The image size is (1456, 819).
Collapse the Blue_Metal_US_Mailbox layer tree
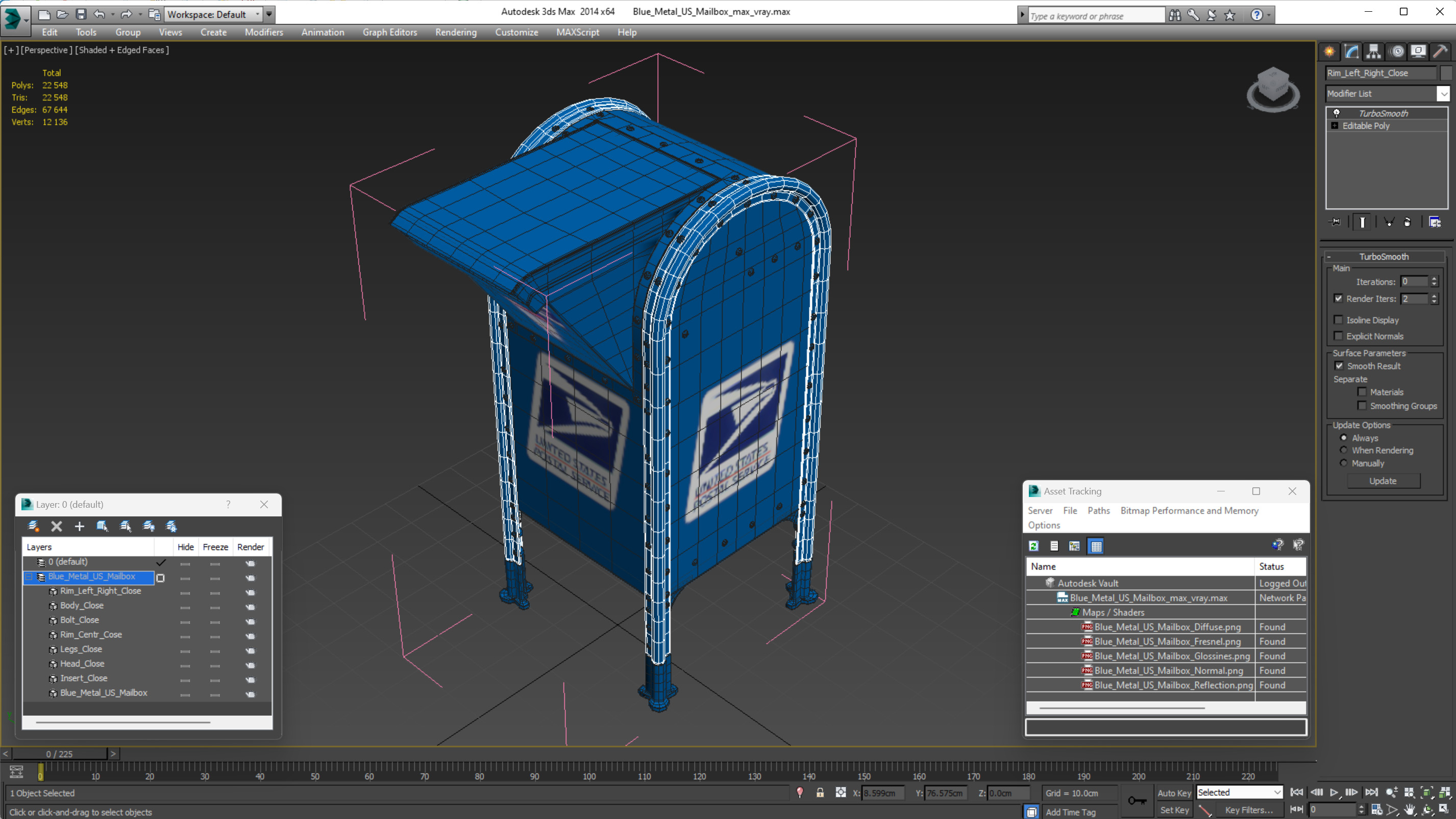(28, 577)
